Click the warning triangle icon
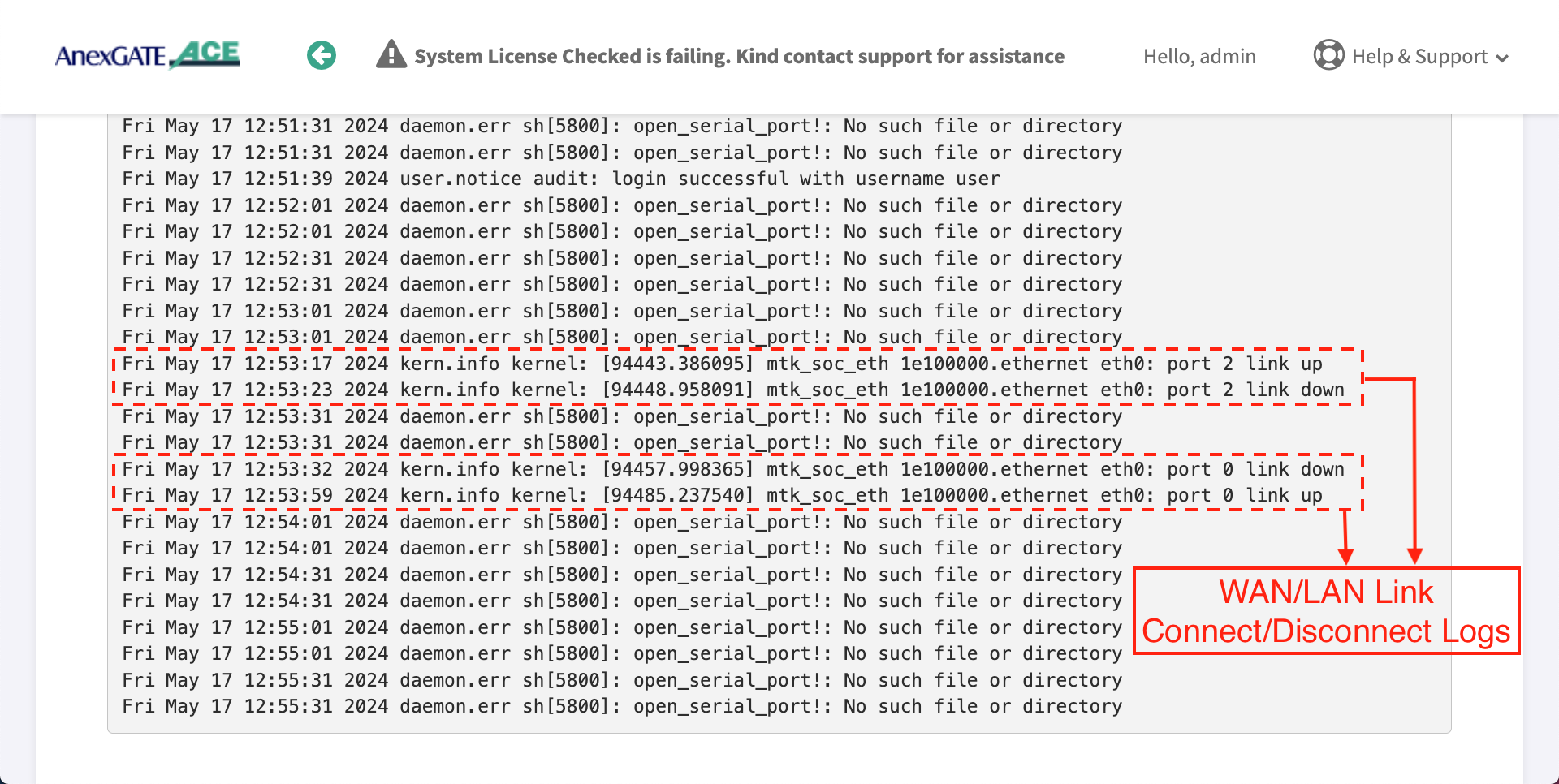The width and height of the screenshot is (1559, 784). click(x=391, y=55)
